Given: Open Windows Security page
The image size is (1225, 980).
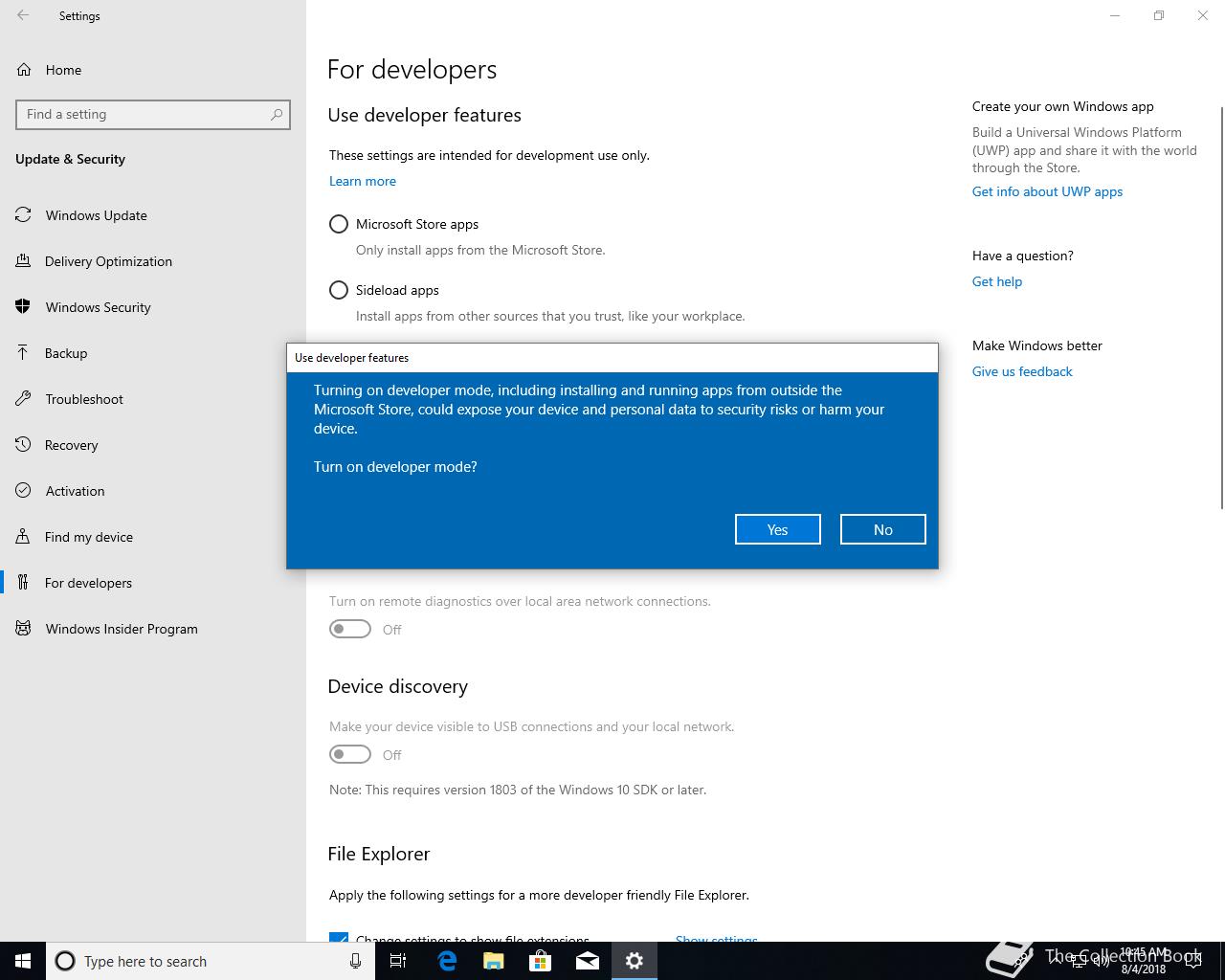Looking at the screenshot, I should tap(153, 307).
